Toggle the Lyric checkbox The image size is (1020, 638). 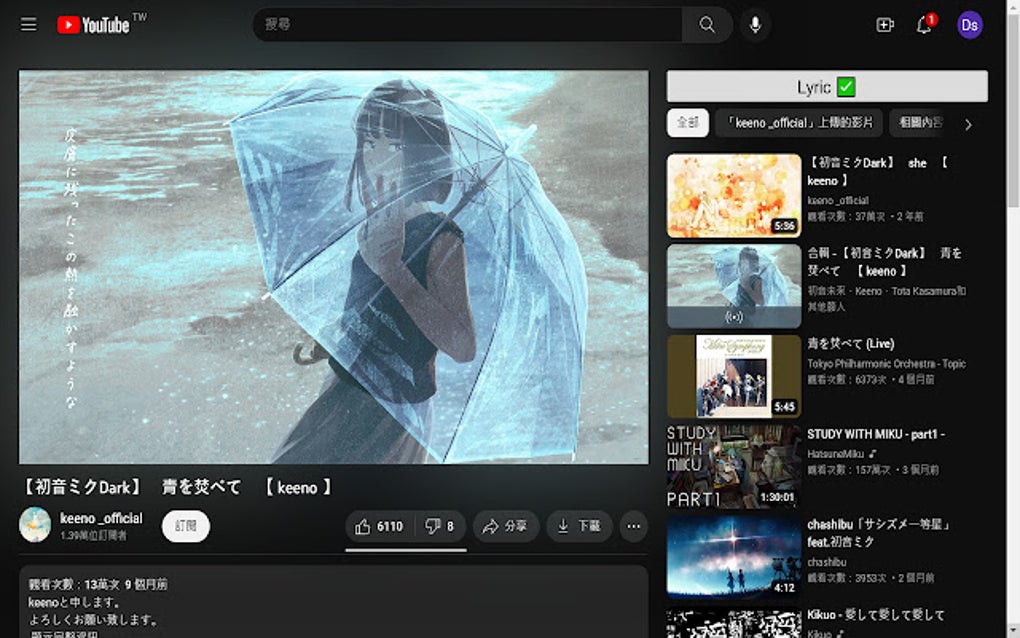(846, 86)
